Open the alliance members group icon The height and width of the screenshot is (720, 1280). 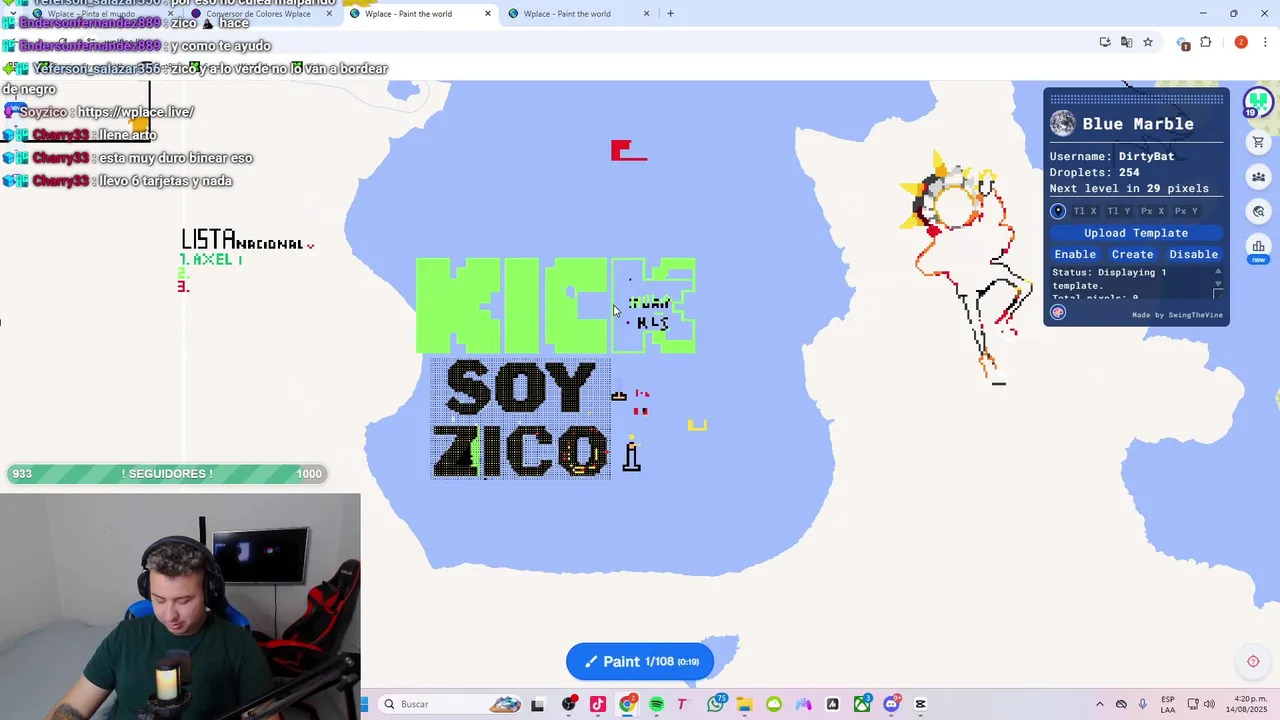click(1258, 177)
